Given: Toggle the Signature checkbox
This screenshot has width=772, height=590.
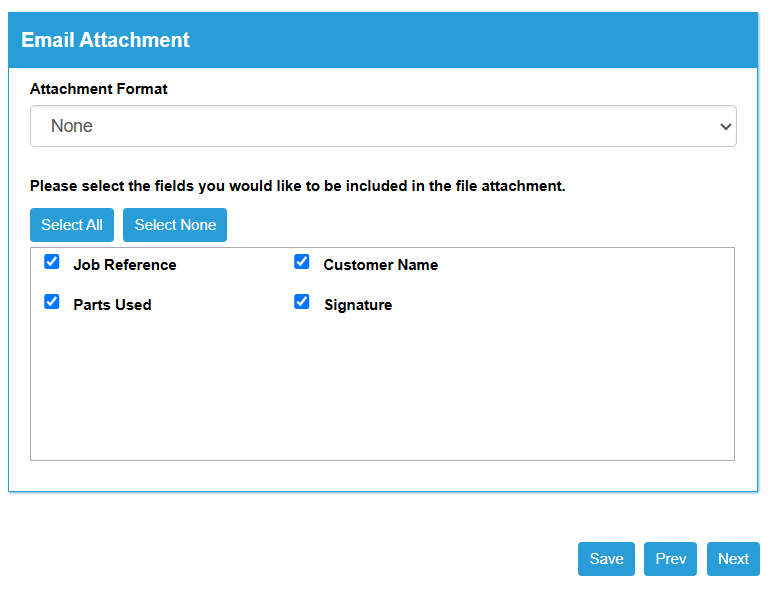Looking at the screenshot, I should point(302,301).
